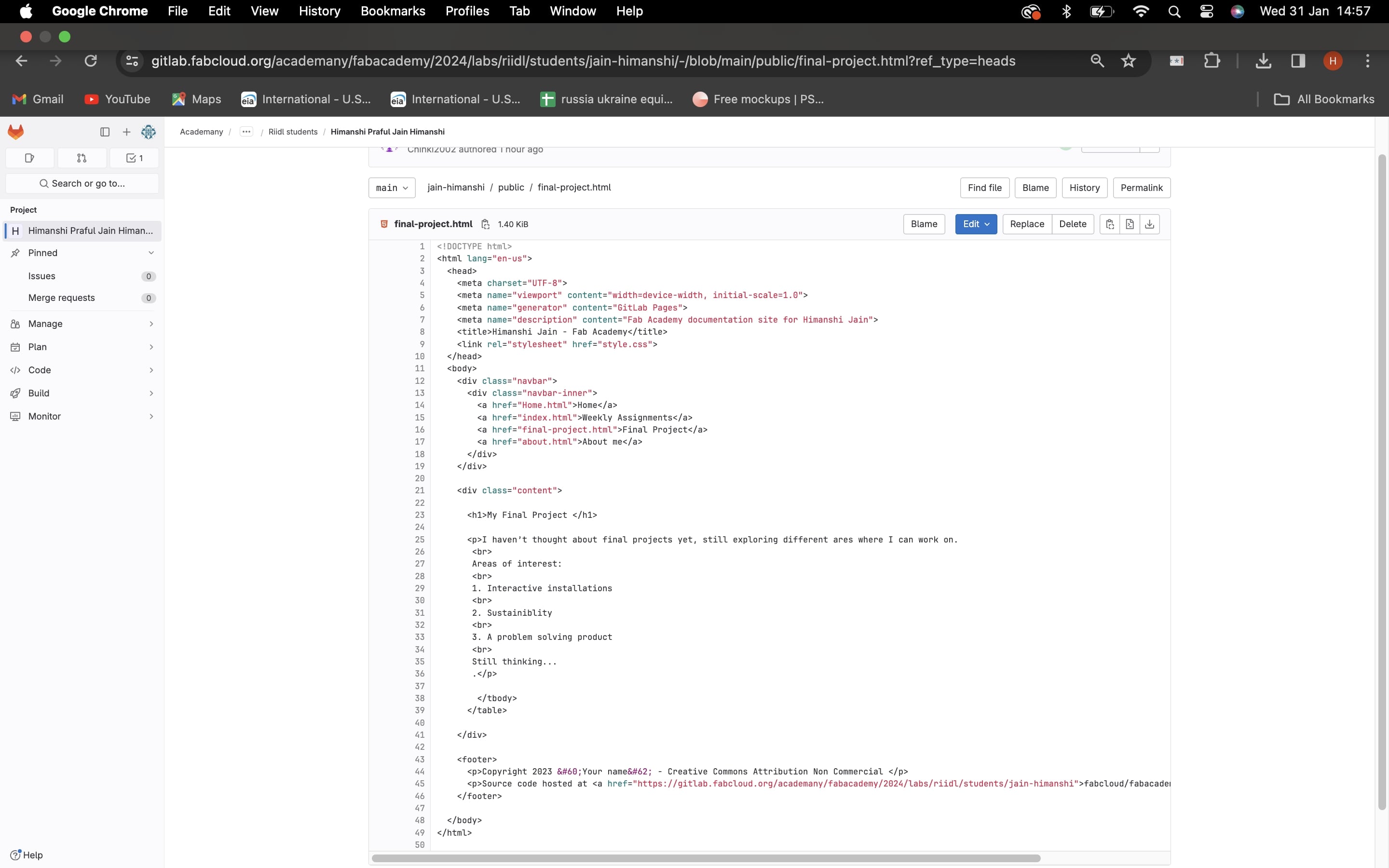This screenshot has width=1389, height=868.
Task: Reload the page in Chrome
Action: (x=91, y=61)
